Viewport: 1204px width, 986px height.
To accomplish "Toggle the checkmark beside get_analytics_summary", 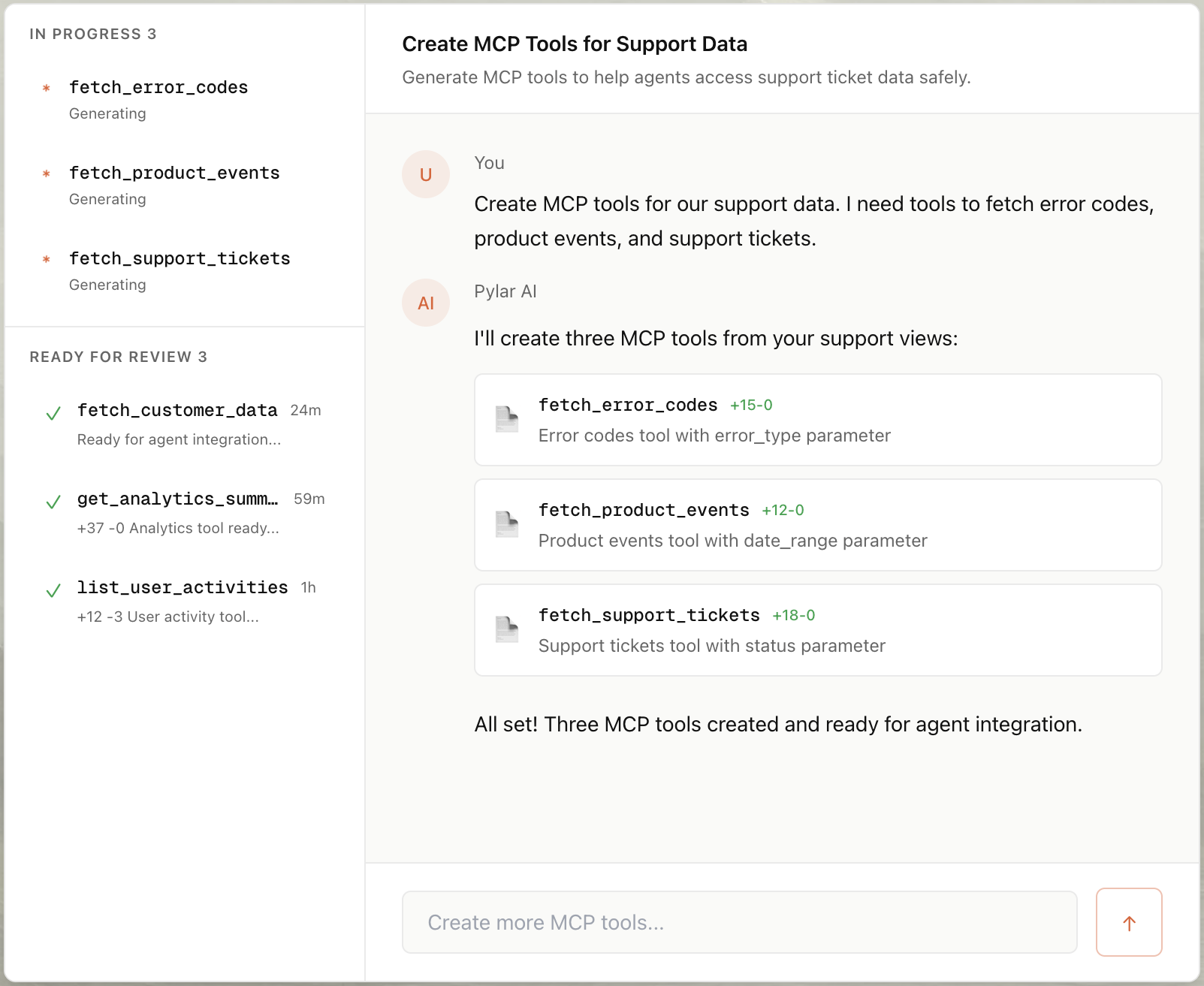I will pyautogui.click(x=52, y=500).
